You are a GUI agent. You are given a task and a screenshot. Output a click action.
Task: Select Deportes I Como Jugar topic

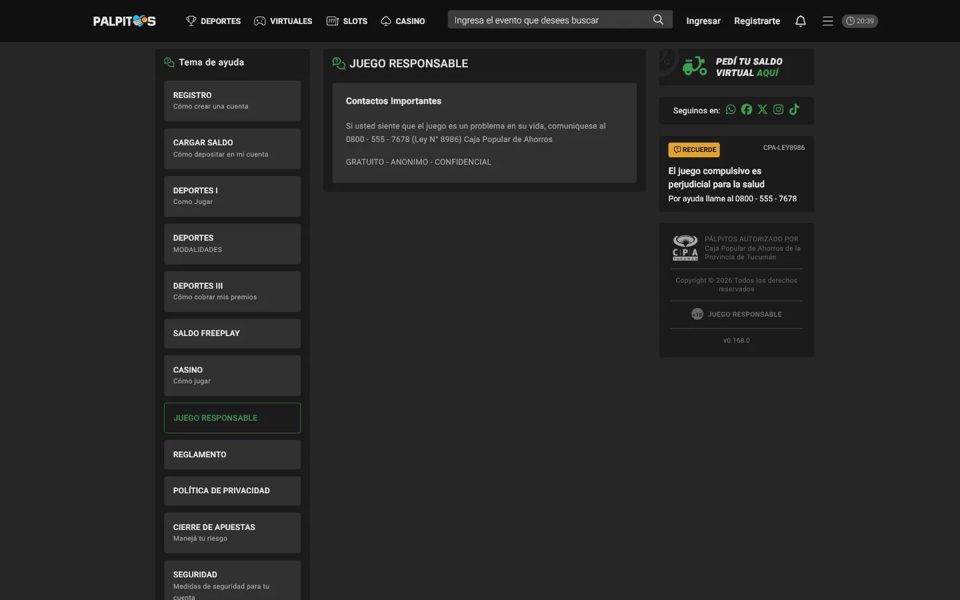coord(232,197)
